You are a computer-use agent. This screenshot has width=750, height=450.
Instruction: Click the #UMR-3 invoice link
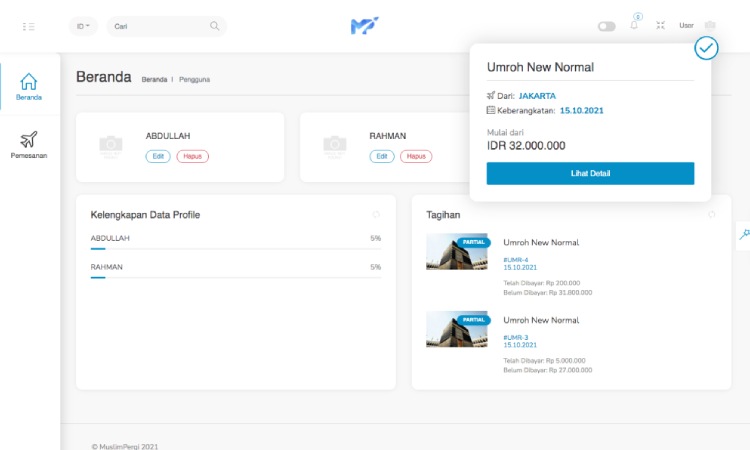tap(516, 338)
